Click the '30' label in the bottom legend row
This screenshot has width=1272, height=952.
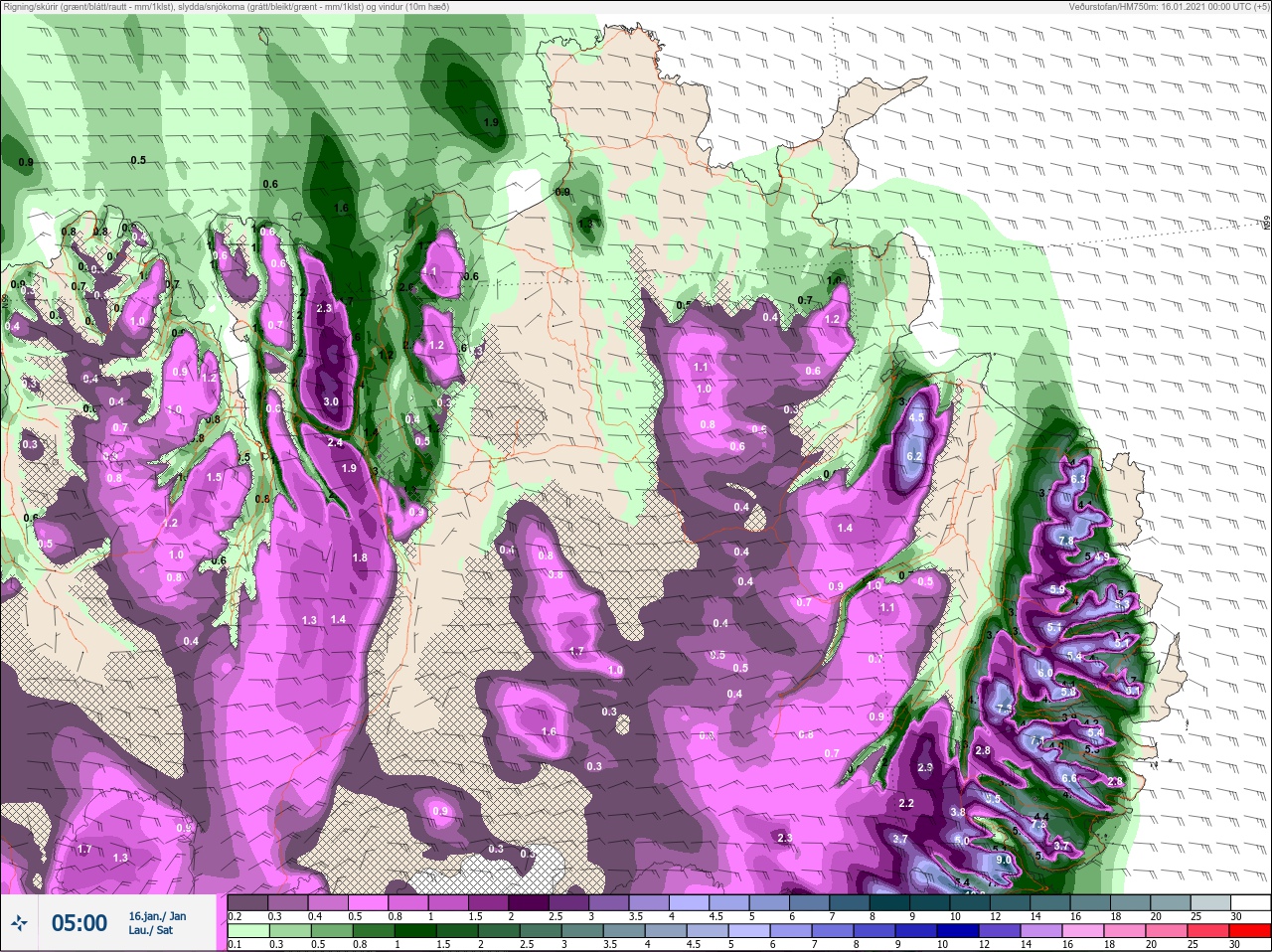1236,945
